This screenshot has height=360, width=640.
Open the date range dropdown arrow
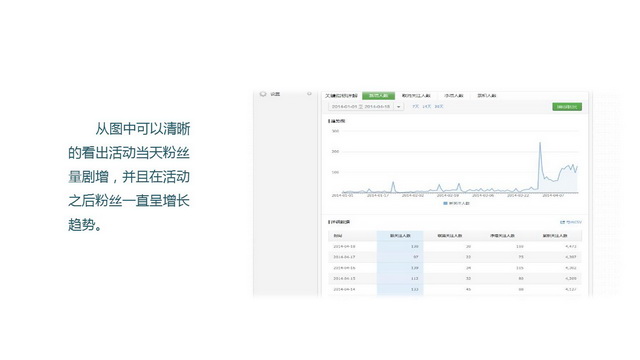398,107
